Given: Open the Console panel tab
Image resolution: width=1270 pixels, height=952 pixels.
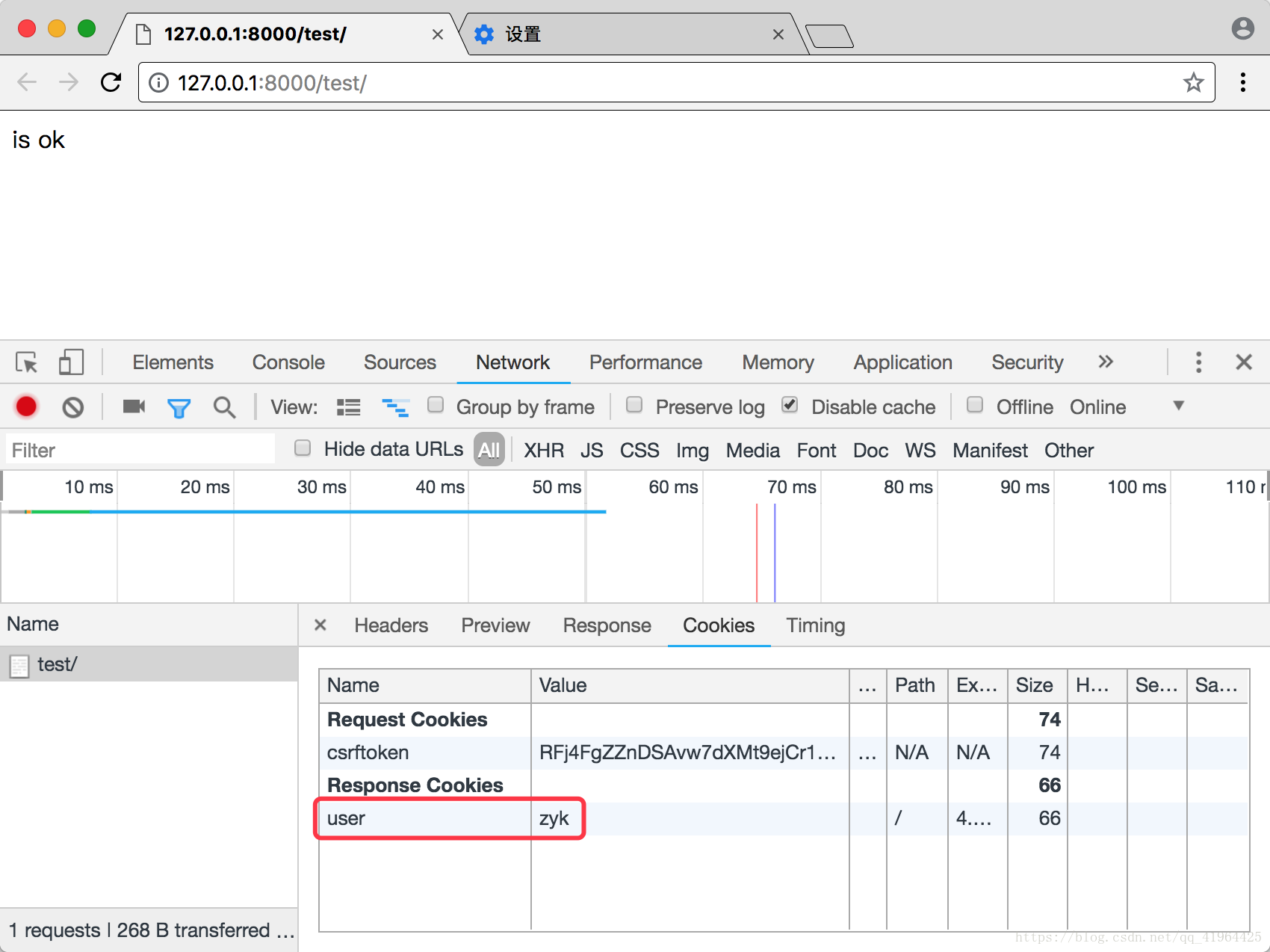Looking at the screenshot, I should click(x=288, y=362).
